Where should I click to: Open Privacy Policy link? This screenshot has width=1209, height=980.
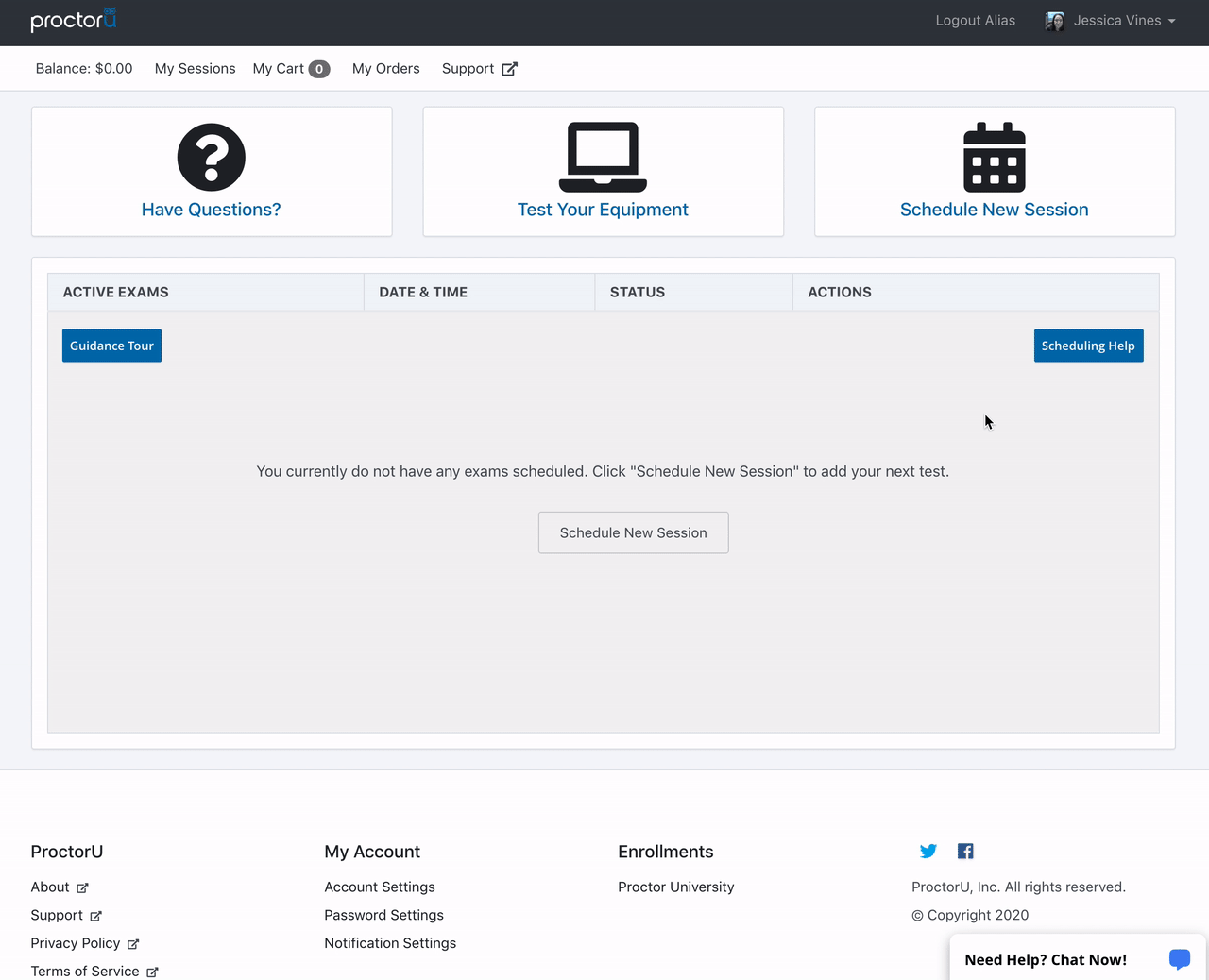pyautogui.click(x=76, y=943)
